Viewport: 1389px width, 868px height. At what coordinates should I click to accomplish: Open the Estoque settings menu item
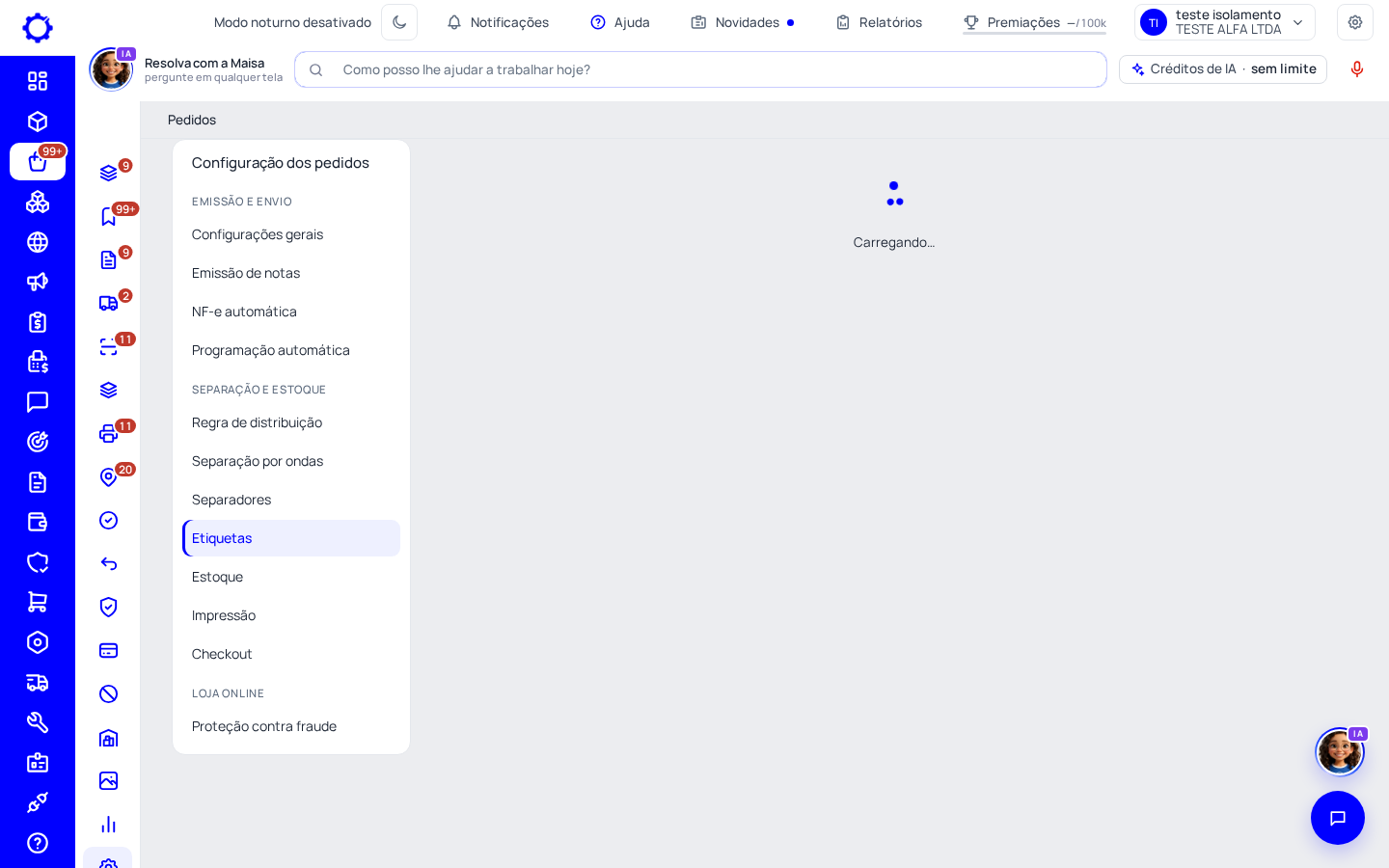(291, 577)
